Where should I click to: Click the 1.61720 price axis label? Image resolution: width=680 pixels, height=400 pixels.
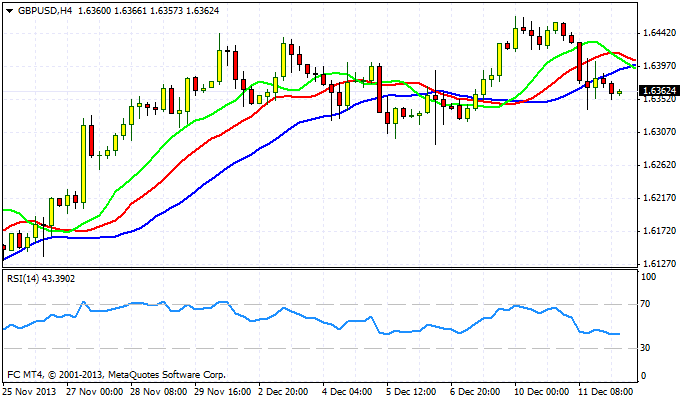[660, 231]
